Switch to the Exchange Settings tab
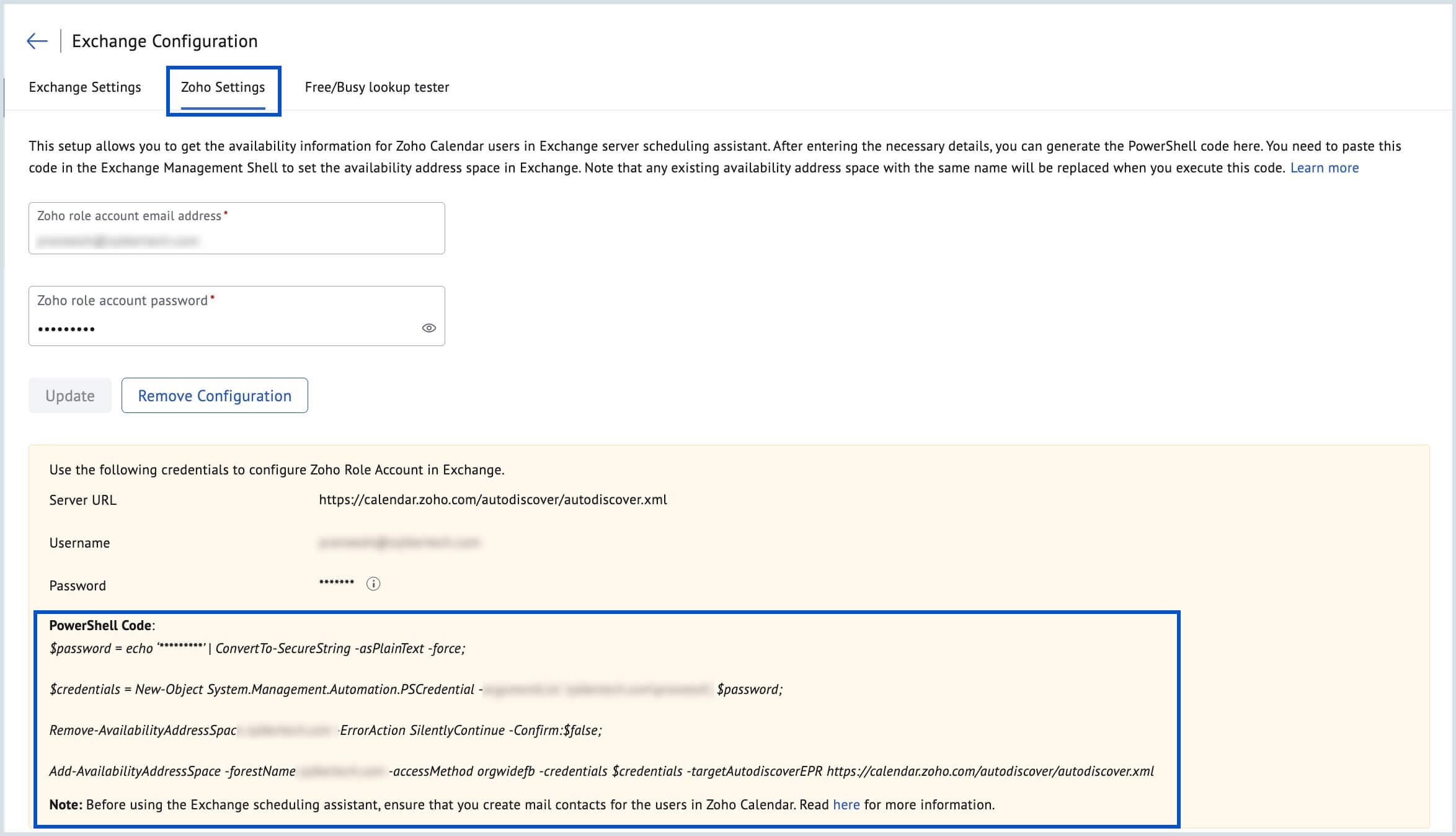 (84, 87)
